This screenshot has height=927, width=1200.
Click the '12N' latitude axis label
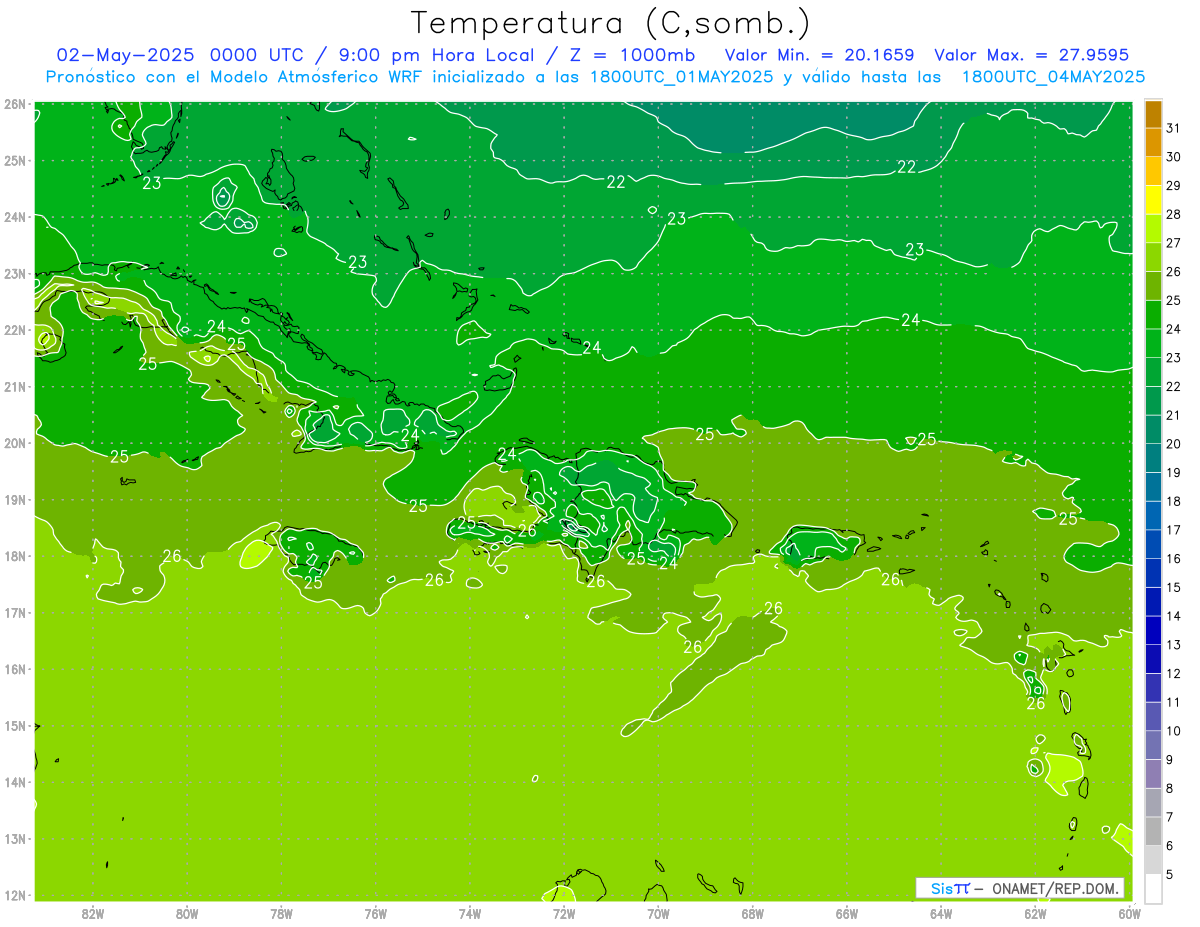14,895
